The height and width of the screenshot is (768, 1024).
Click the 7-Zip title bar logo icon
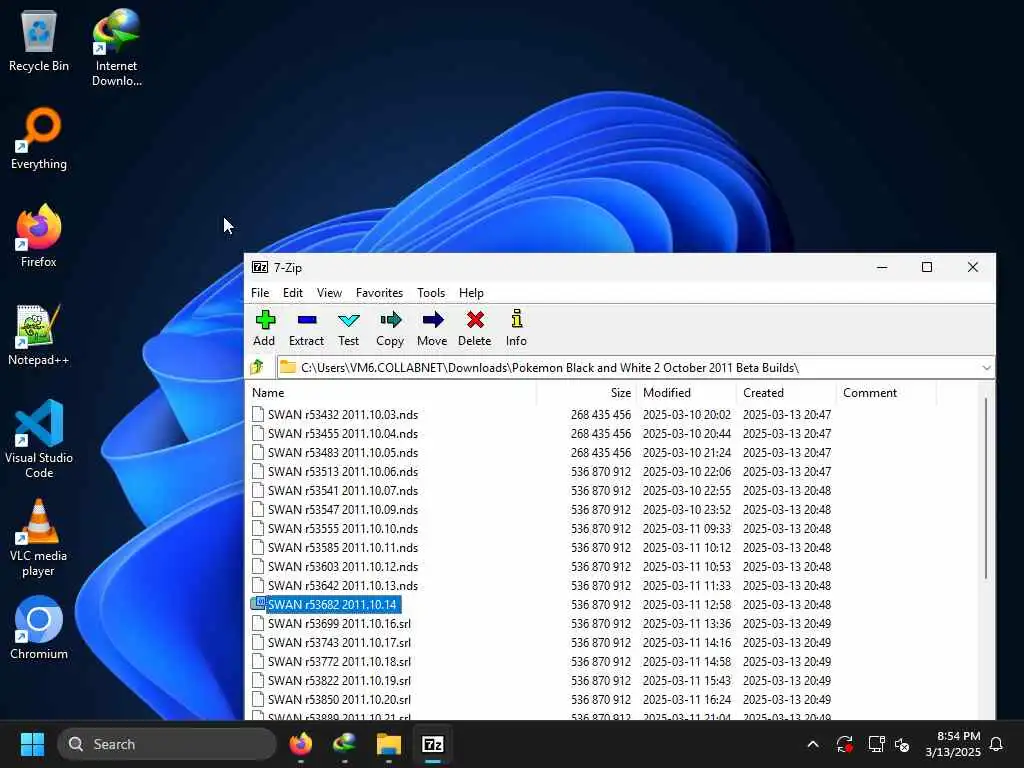click(x=260, y=267)
